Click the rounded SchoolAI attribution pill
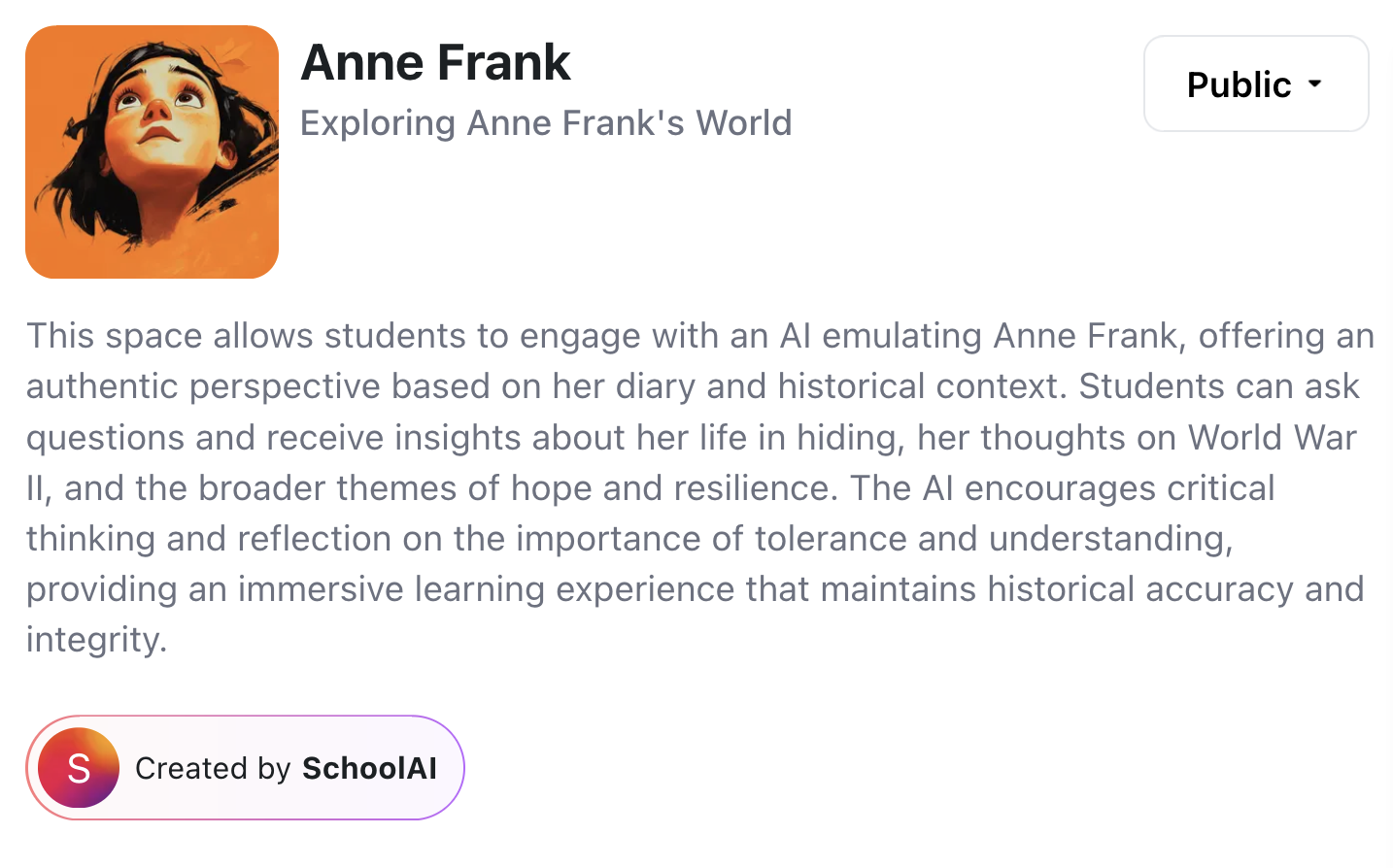 pos(245,767)
